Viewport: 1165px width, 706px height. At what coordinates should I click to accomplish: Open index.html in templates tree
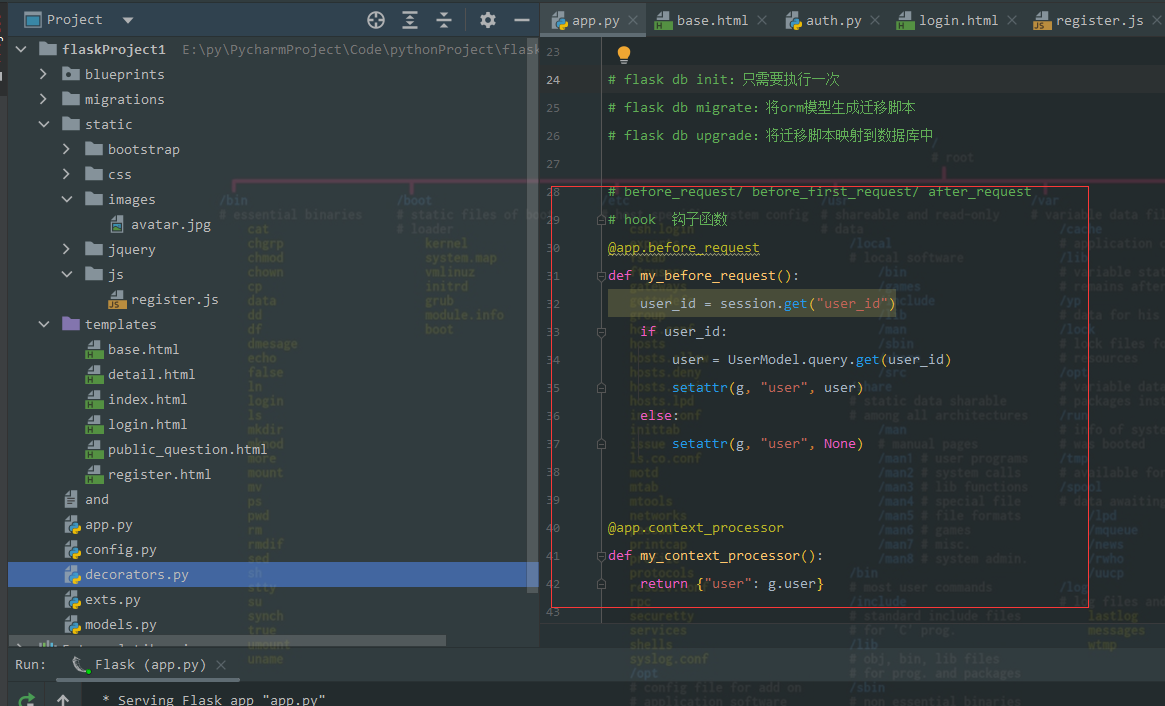click(147, 399)
